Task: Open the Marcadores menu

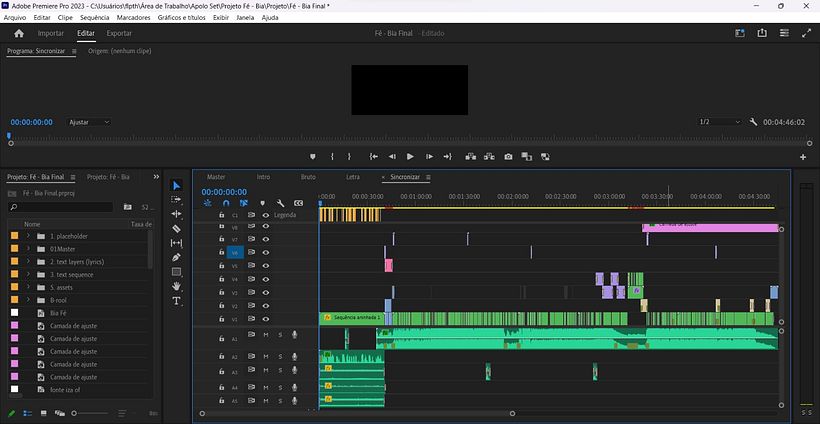Action: pyautogui.click(x=133, y=17)
